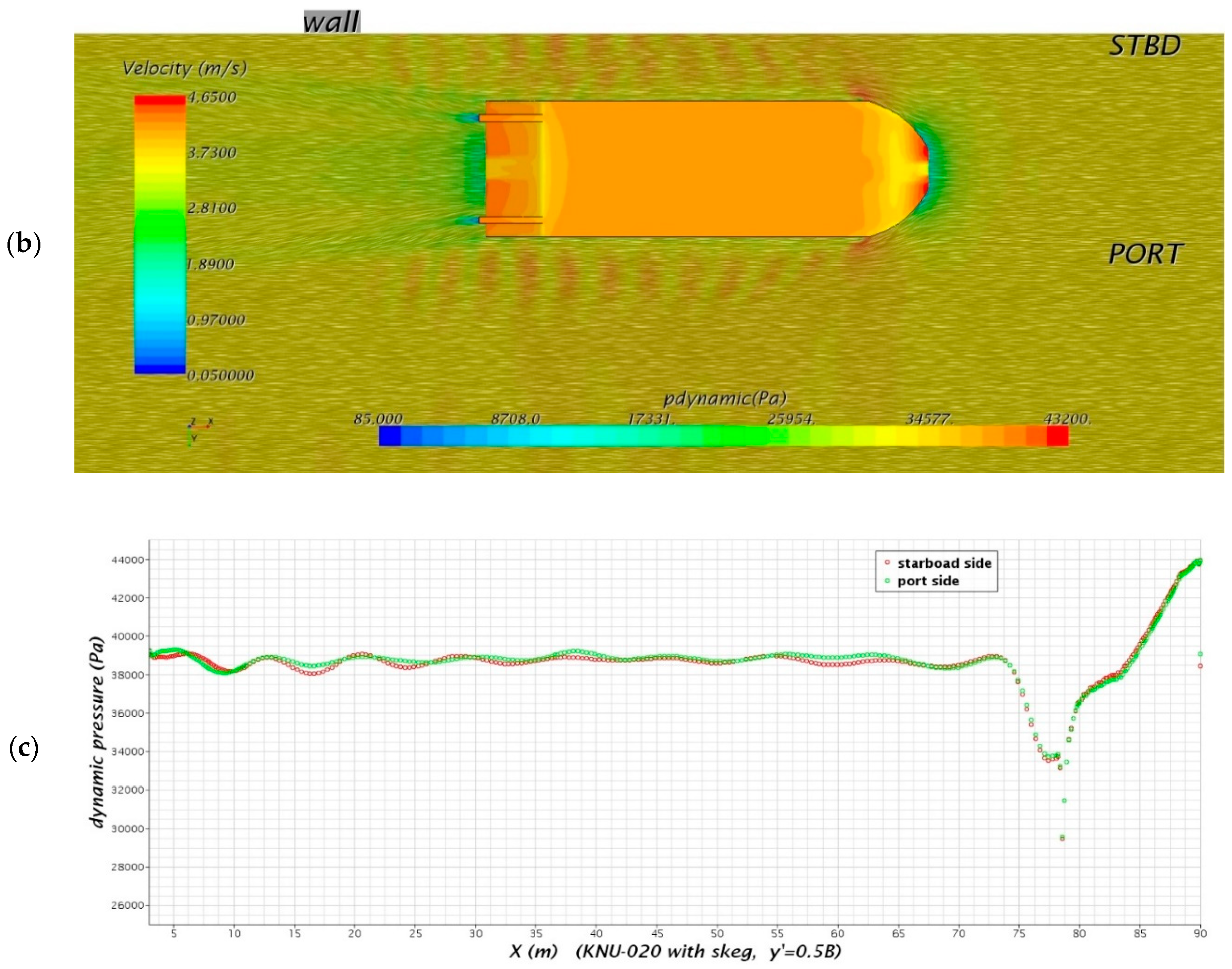Screen dimensions: 1232x969
Task: Click the red top of the Velocity colorbar
Action: [159, 101]
